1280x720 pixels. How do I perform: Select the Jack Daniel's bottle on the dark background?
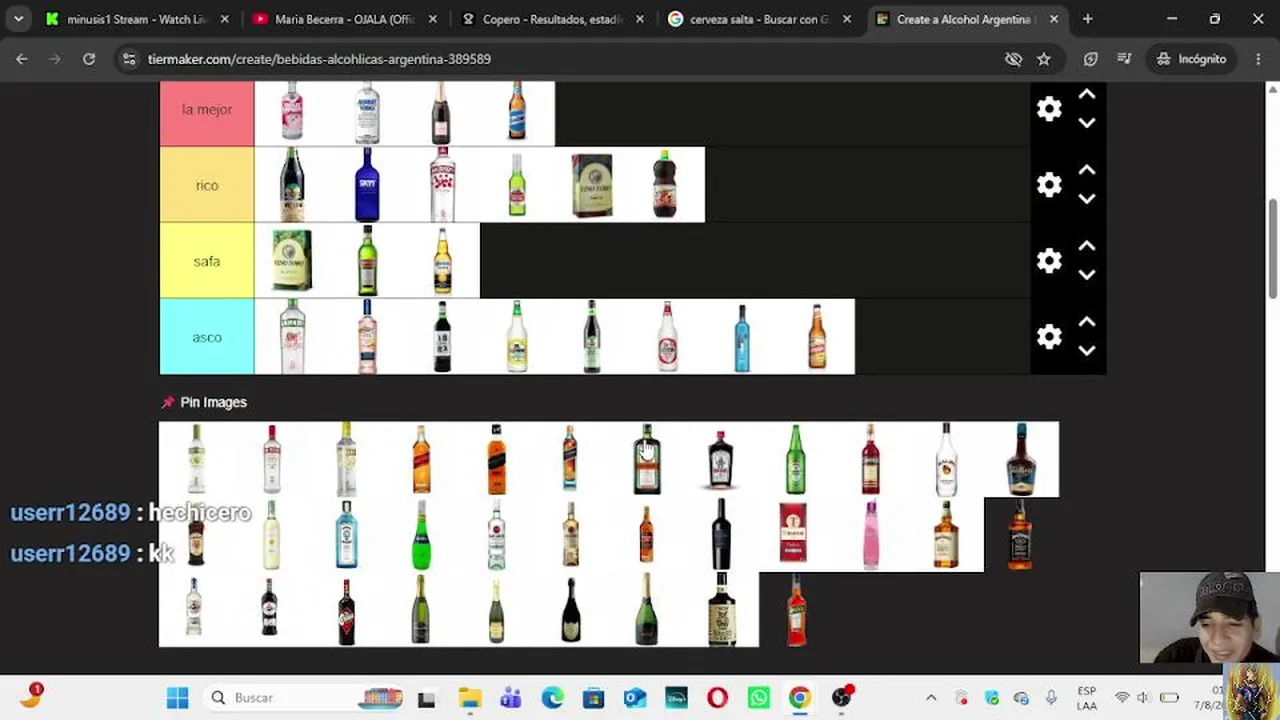point(1021,535)
